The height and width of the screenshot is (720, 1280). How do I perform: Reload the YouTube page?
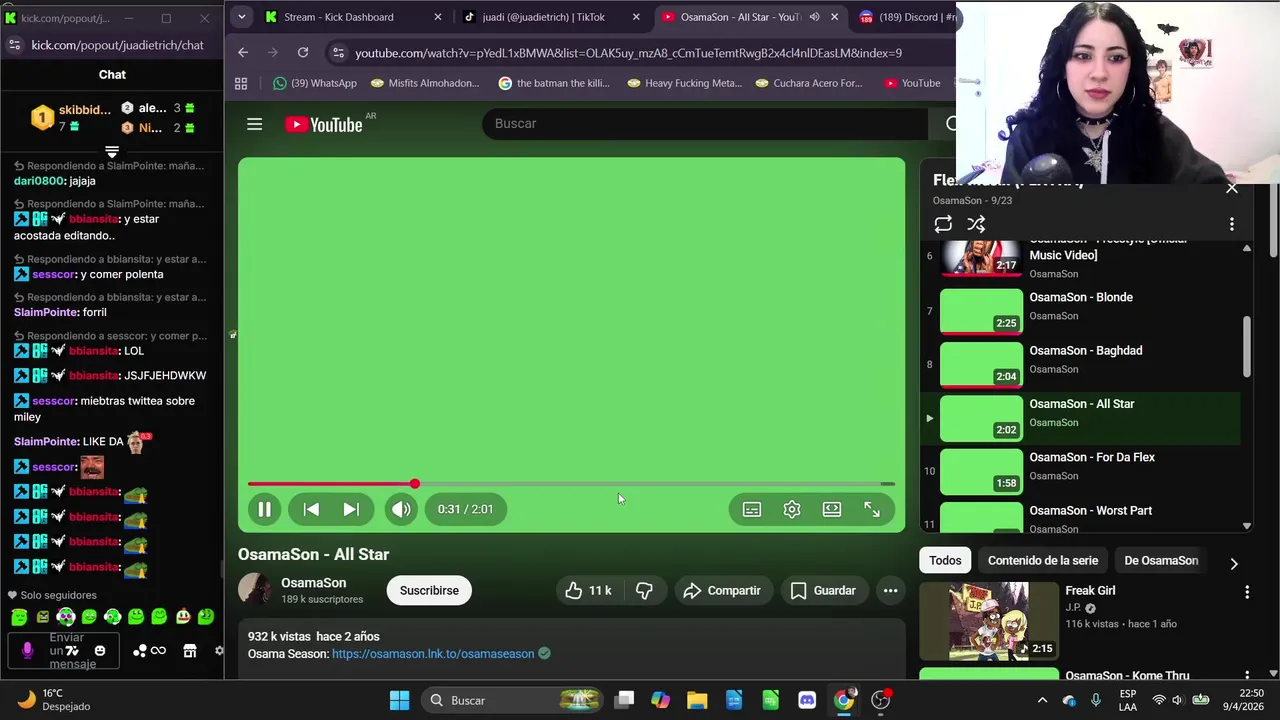click(x=303, y=52)
